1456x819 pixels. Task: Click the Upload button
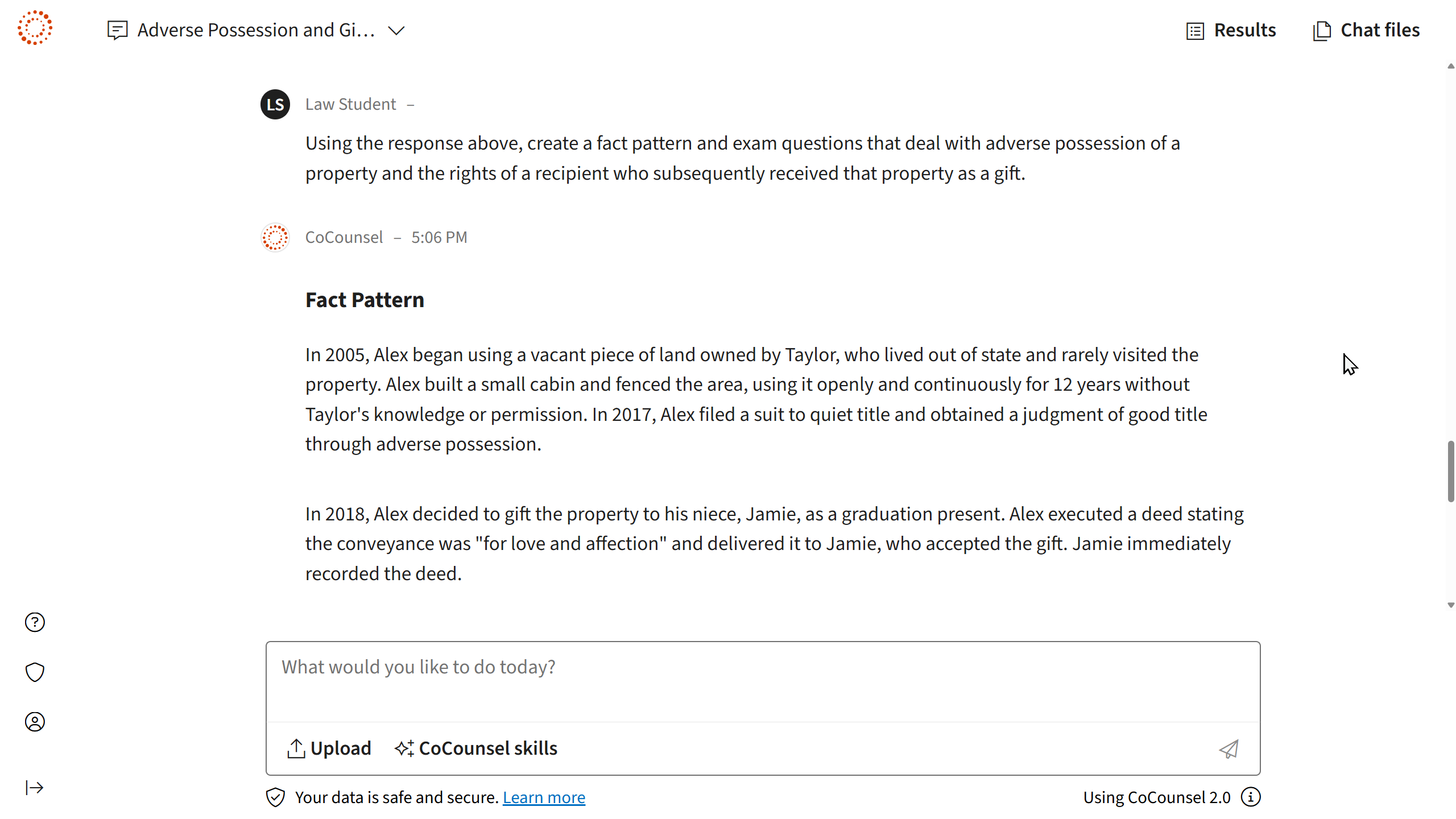tap(329, 748)
